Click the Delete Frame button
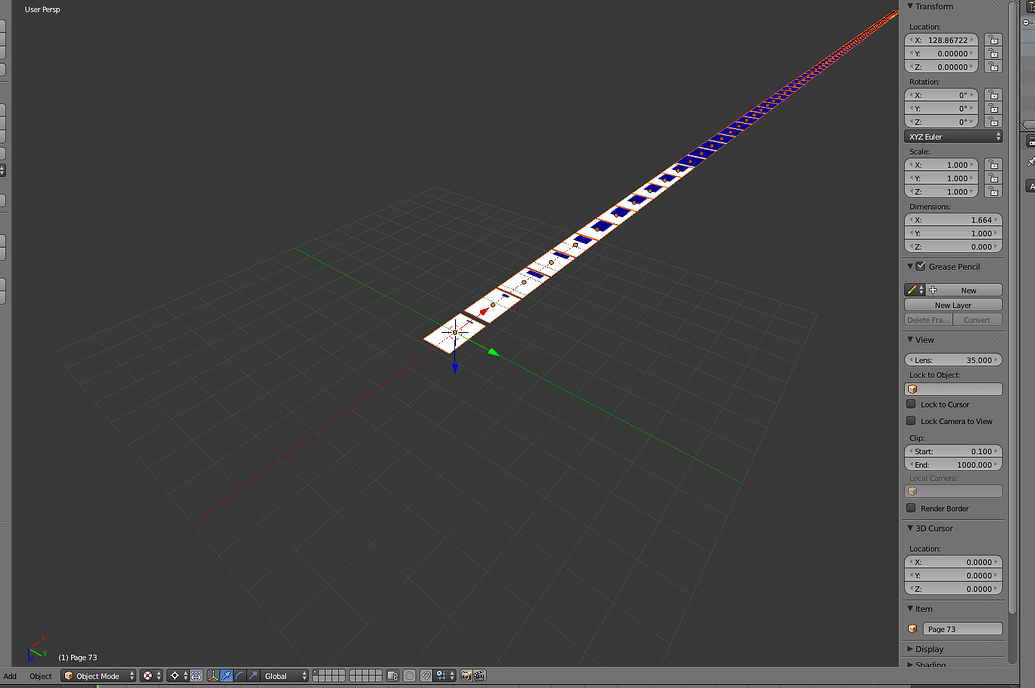 pos(928,320)
